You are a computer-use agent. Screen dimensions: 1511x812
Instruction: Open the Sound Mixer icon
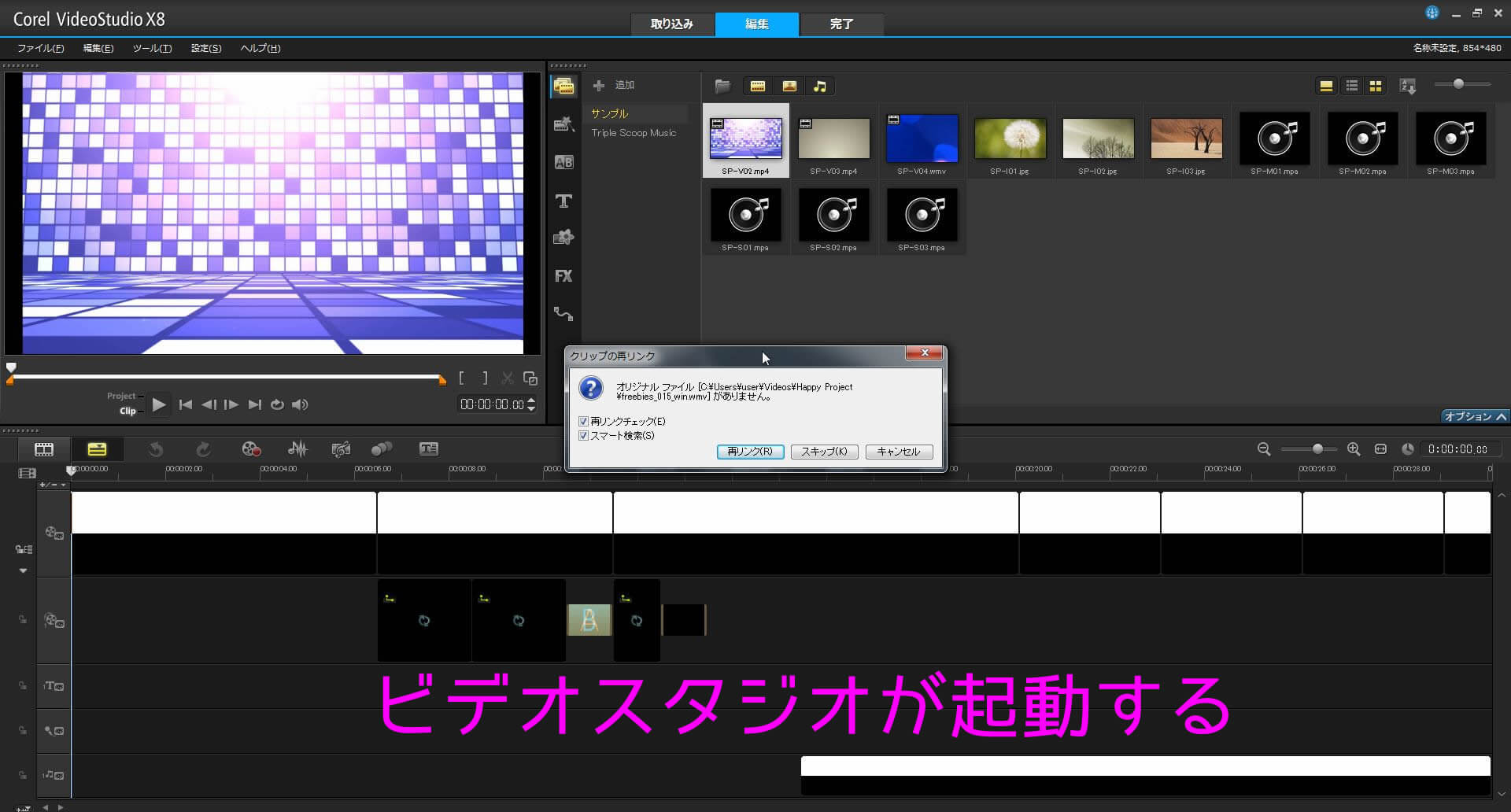pyautogui.click(x=297, y=449)
